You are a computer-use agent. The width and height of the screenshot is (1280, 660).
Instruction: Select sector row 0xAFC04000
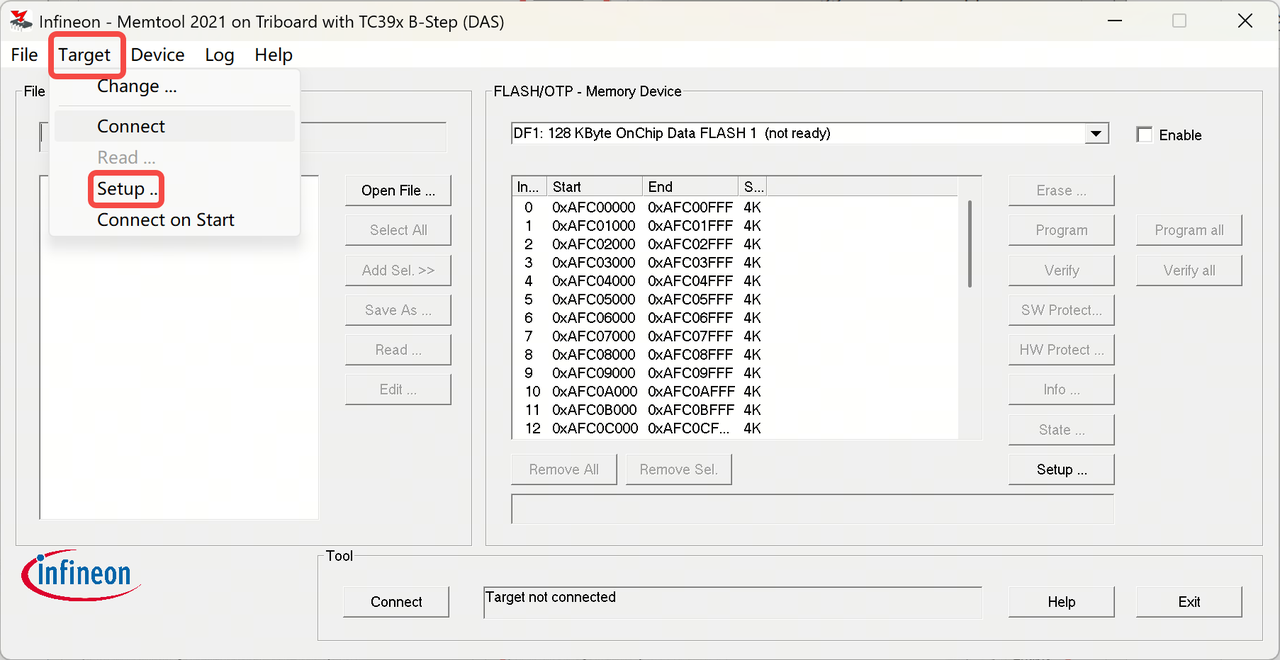pyautogui.click(x=735, y=281)
